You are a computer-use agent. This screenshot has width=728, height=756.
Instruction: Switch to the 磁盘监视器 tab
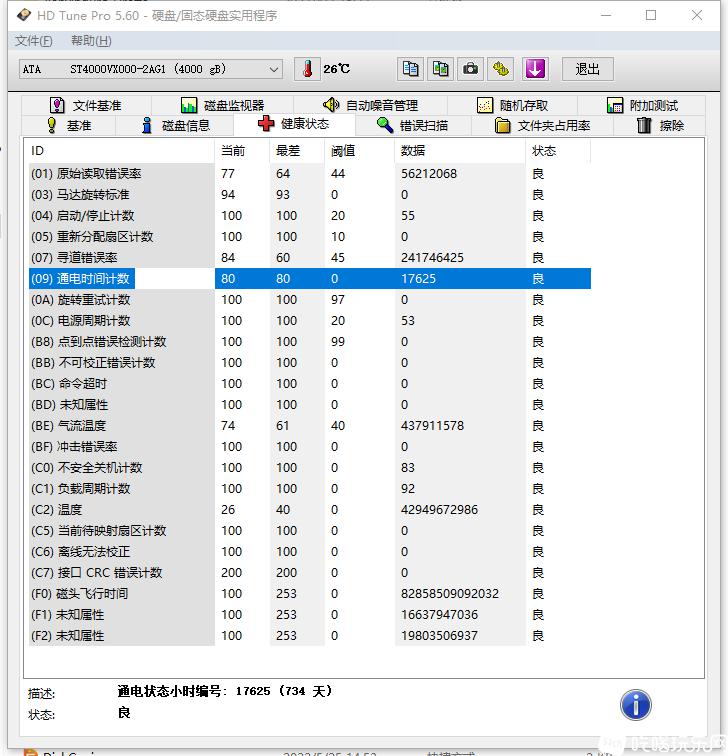tap(222, 105)
